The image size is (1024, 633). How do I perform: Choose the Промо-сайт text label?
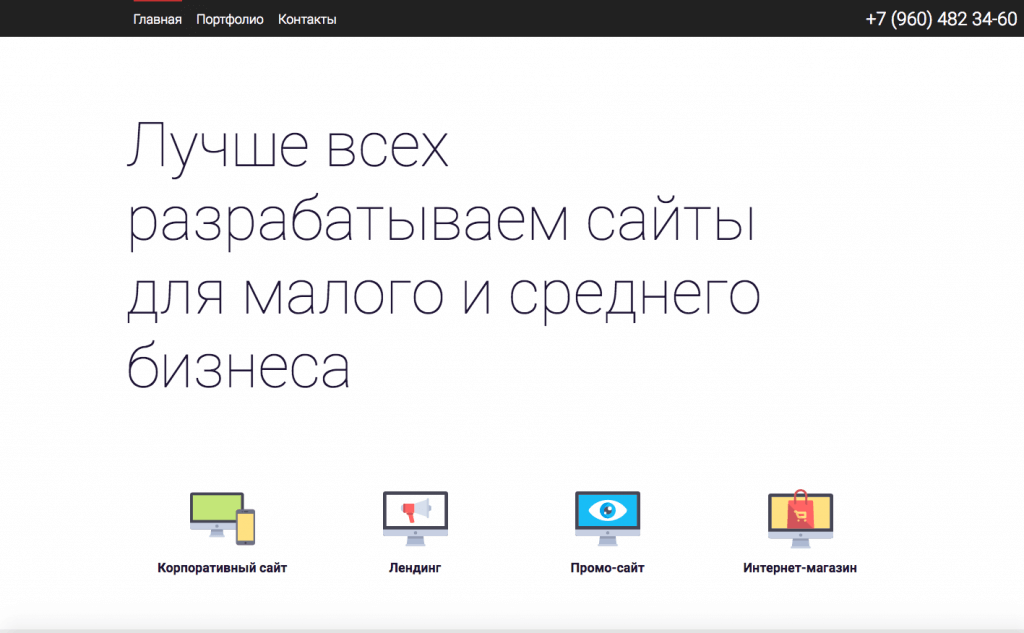pos(607,568)
